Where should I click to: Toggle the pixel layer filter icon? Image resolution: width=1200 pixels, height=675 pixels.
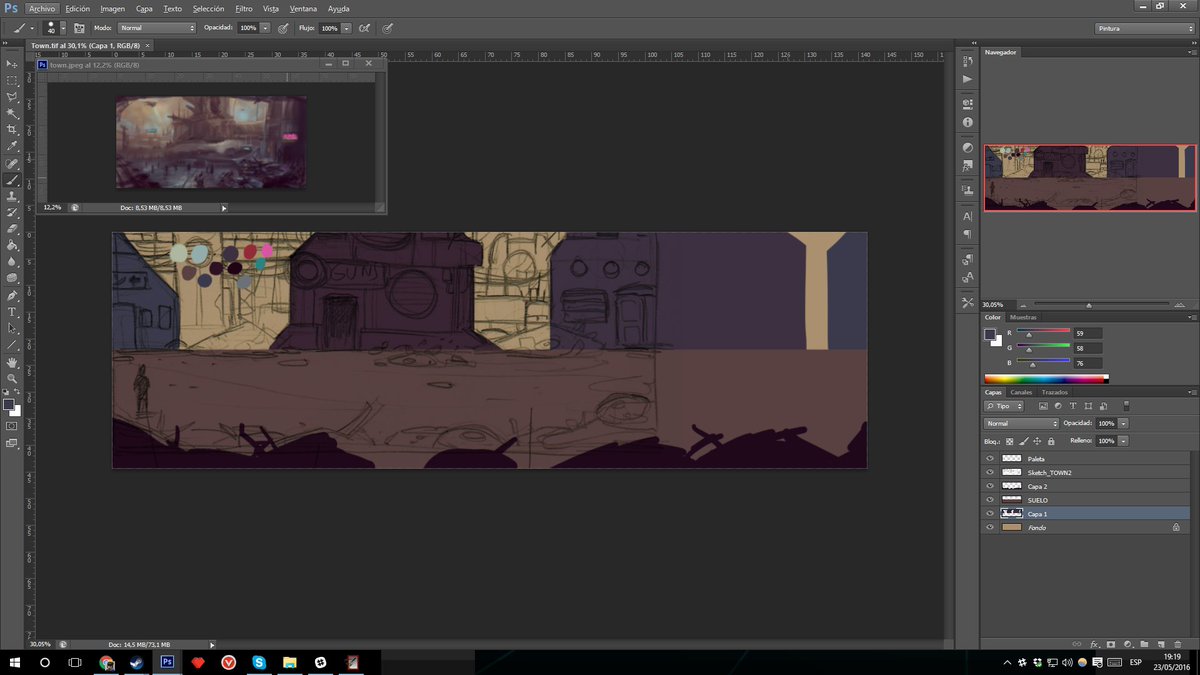click(x=1042, y=406)
